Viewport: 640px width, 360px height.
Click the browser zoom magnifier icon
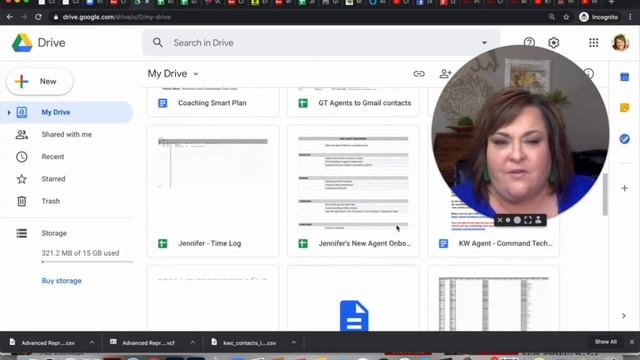[x=552, y=17]
